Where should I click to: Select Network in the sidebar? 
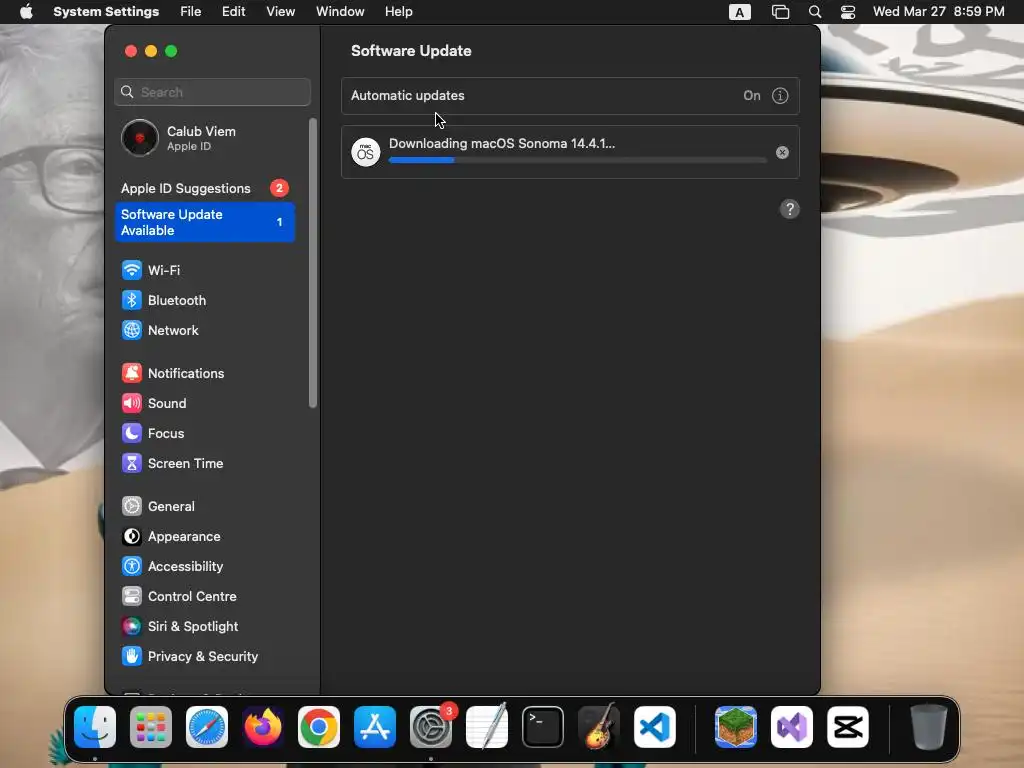[x=204, y=330]
